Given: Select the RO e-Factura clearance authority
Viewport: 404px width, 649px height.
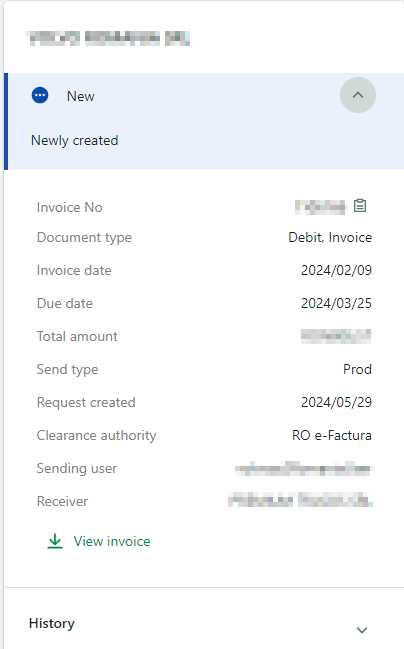Looking at the screenshot, I should coord(332,435).
